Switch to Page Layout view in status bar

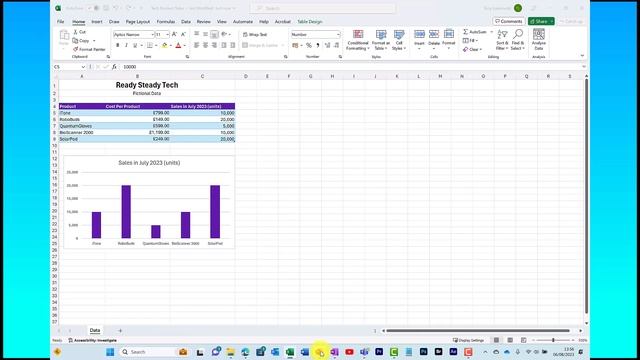(510, 340)
